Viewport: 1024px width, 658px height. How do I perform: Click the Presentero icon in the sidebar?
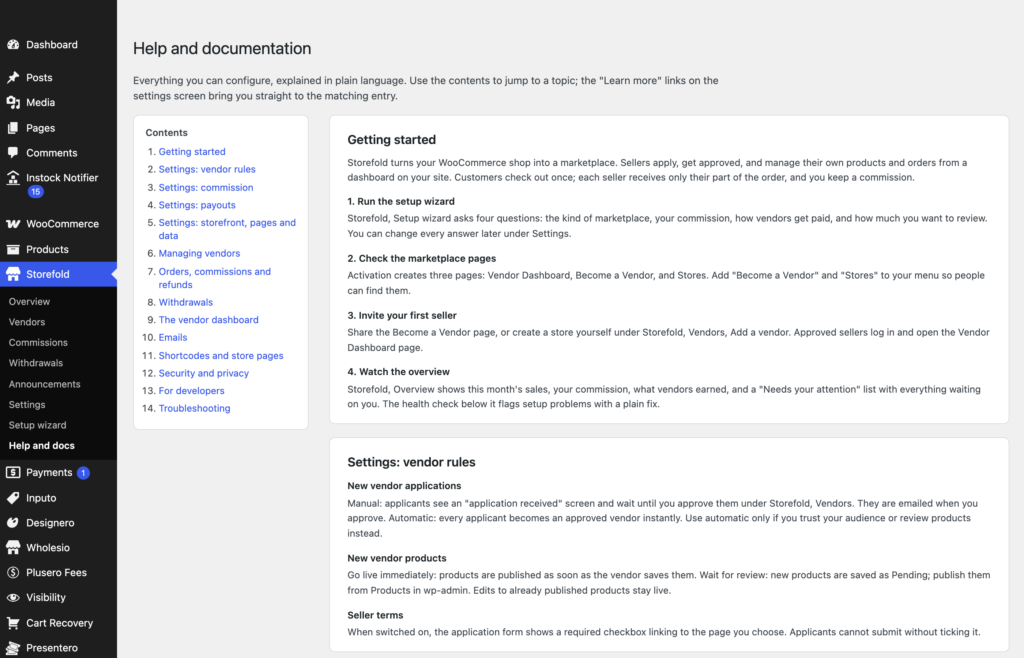pos(13,648)
